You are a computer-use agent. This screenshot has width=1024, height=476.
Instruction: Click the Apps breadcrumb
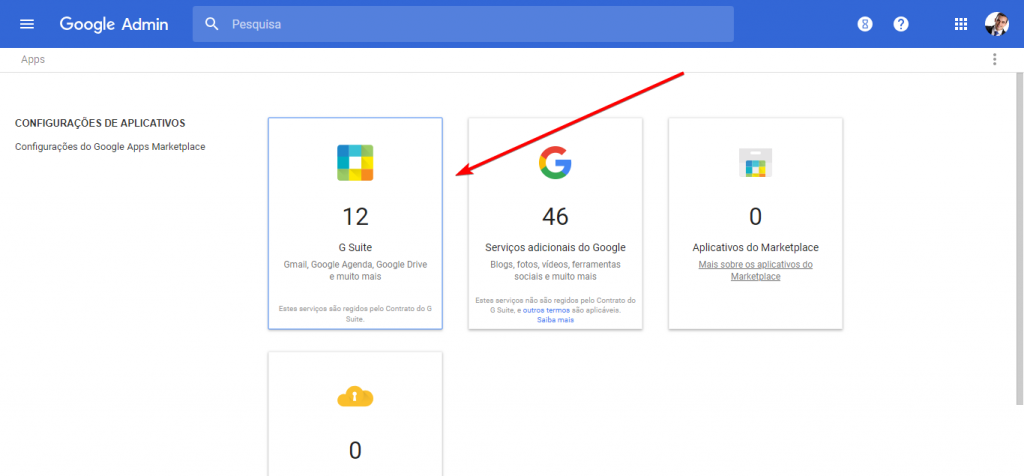point(33,59)
